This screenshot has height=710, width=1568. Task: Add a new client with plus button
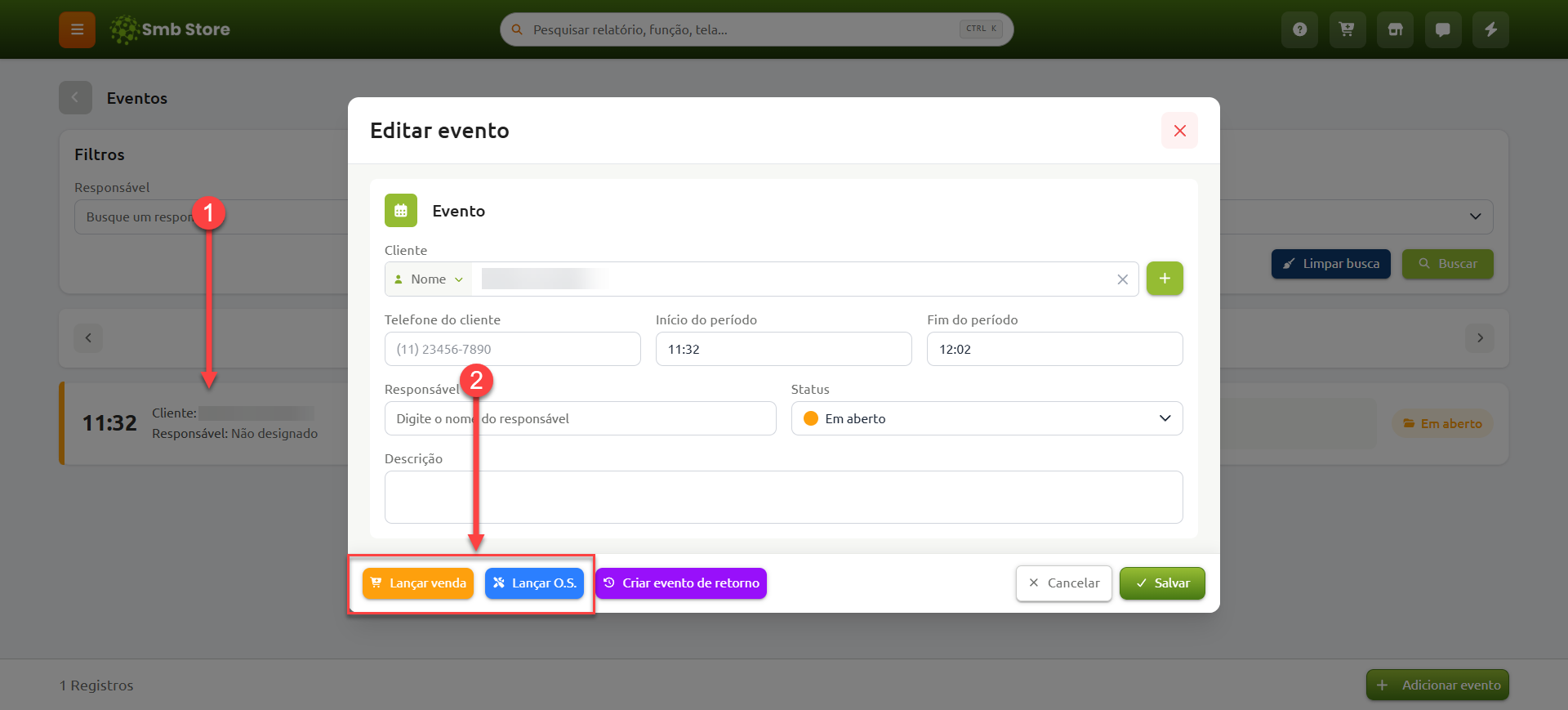(1165, 279)
